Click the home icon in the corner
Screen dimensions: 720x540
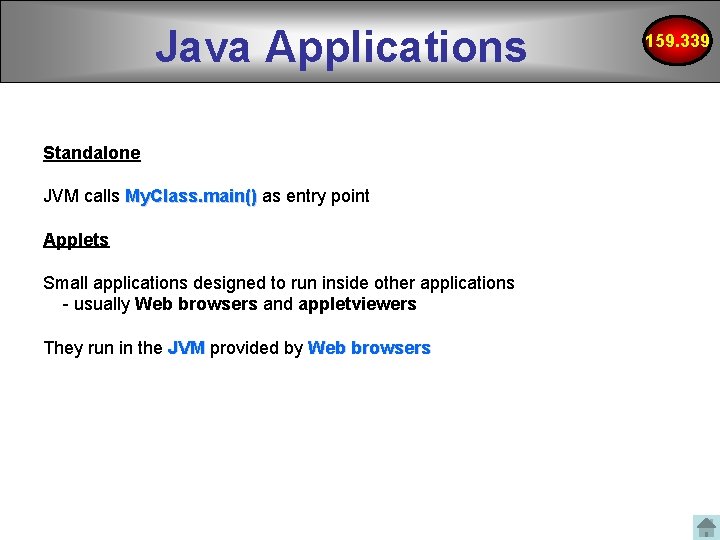click(706, 527)
